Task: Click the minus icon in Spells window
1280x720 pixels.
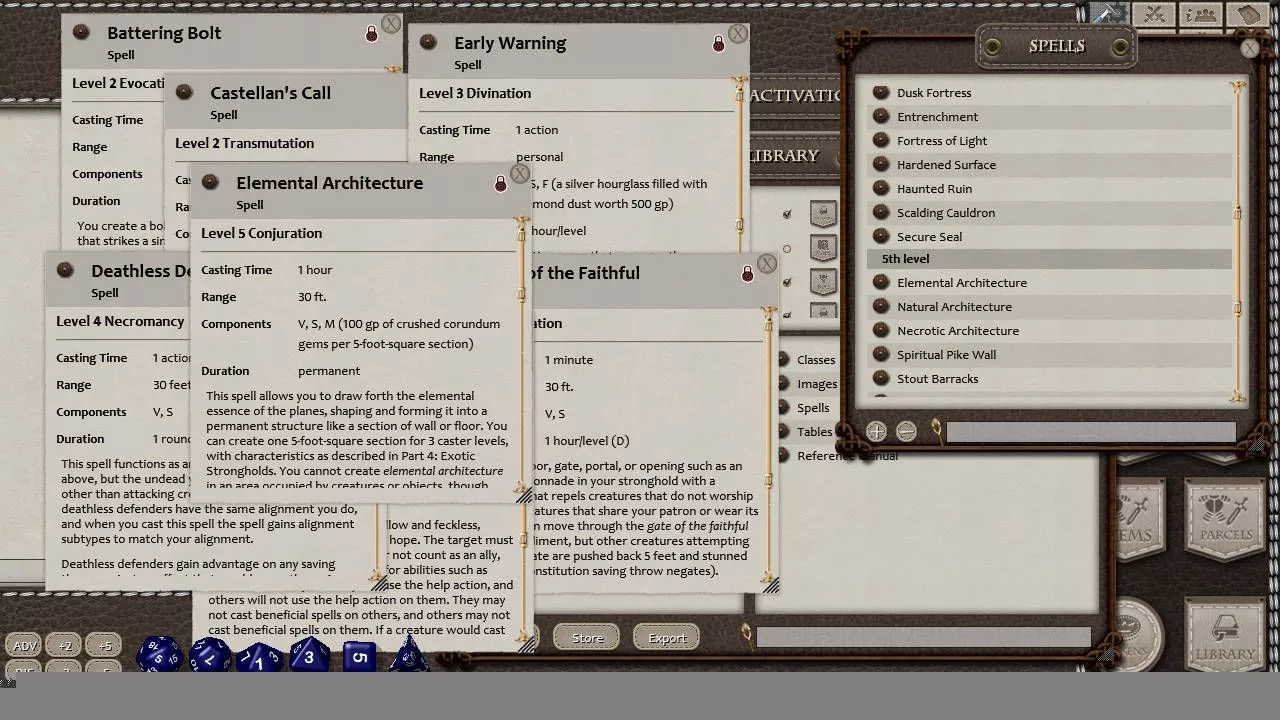Action: 906,432
